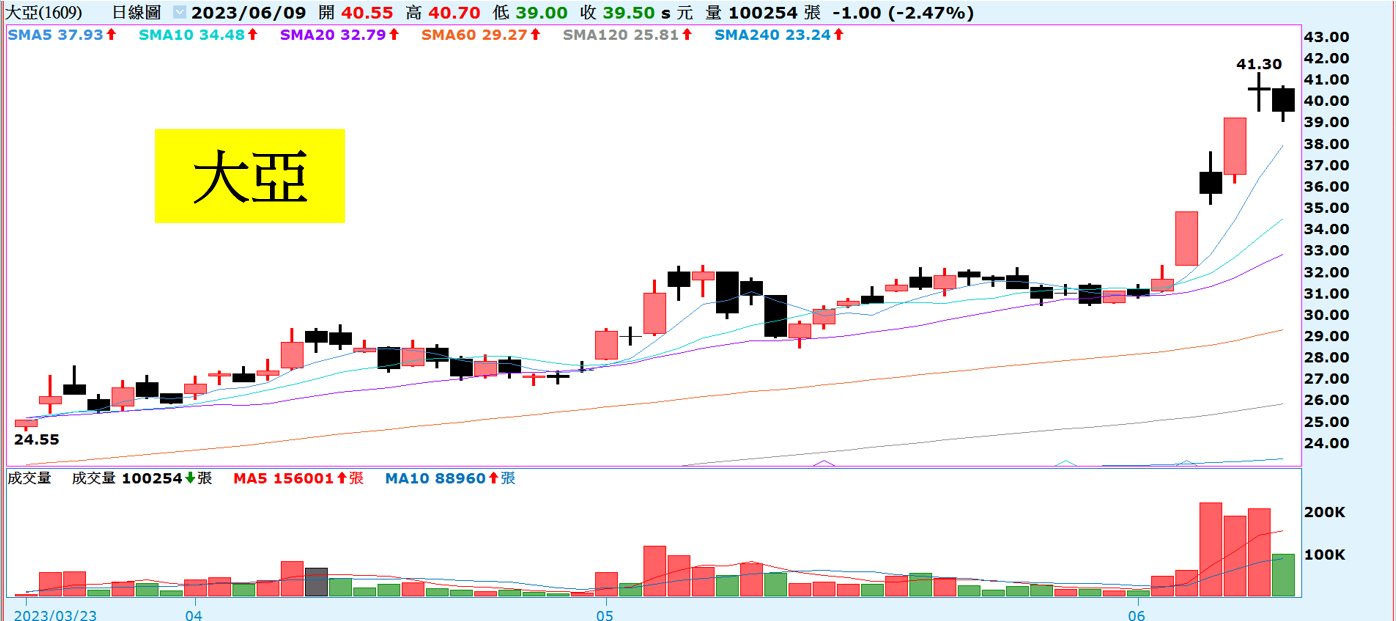The height and width of the screenshot is (621, 1396).
Task: Click the yellow 大亞 label box
Action: pyautogui.click(x=249, y=175)
